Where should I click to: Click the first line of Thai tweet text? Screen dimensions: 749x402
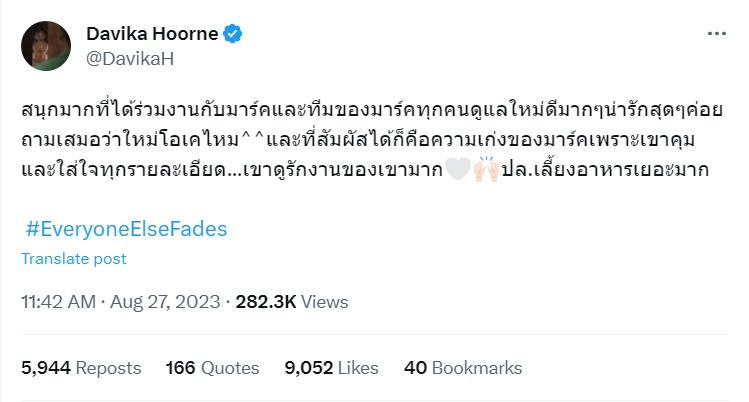(372, 110)
